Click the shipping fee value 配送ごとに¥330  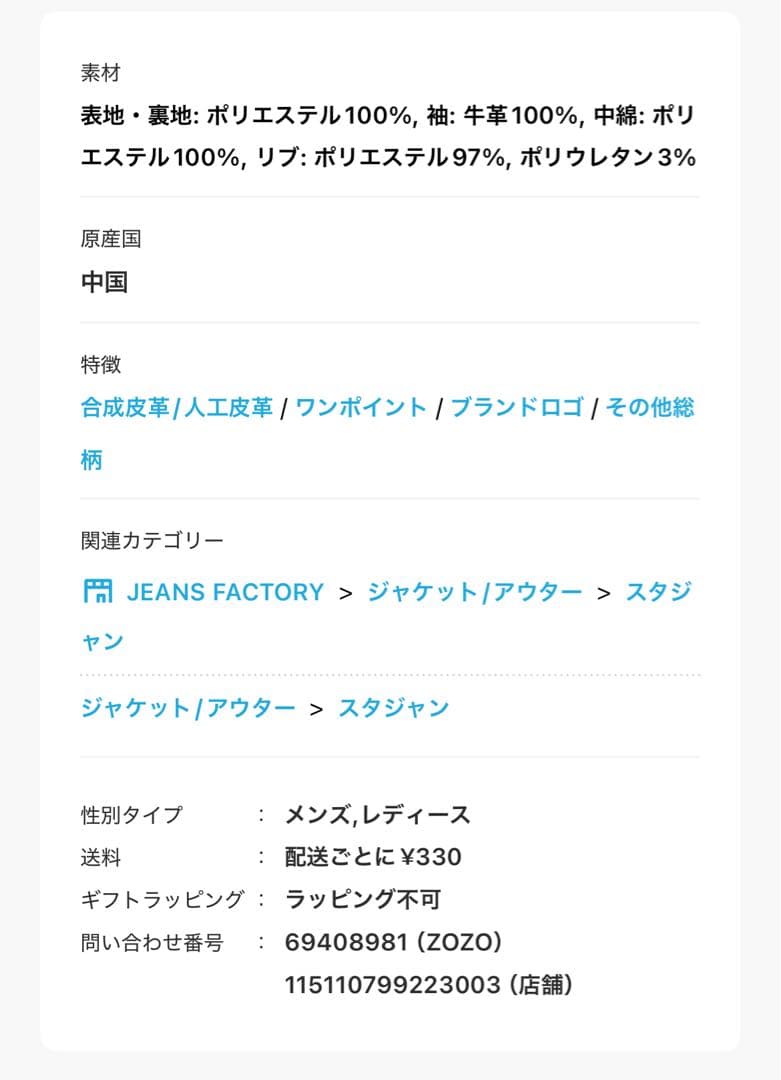[x=373, y=857]
